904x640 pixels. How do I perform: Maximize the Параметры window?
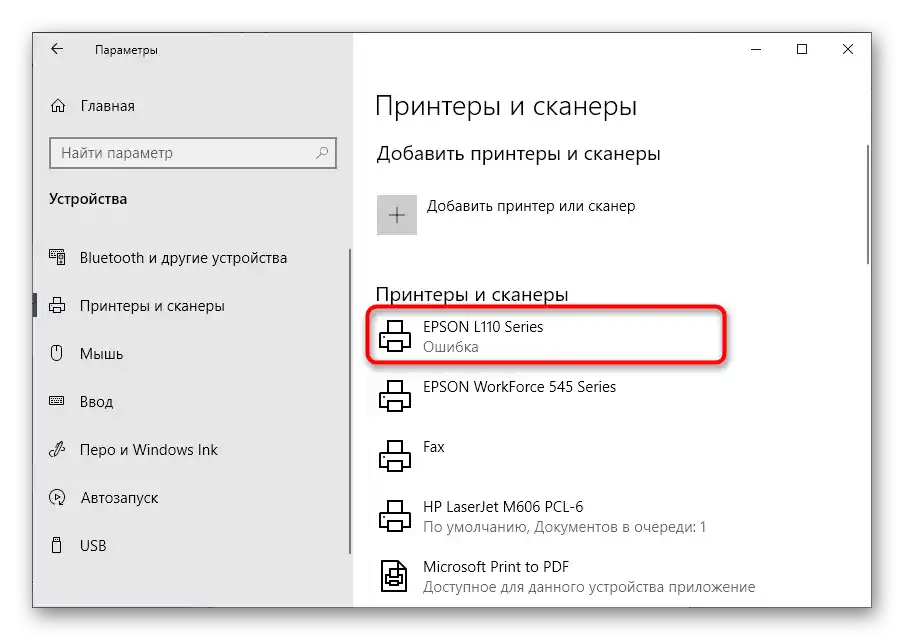(801, 50)
